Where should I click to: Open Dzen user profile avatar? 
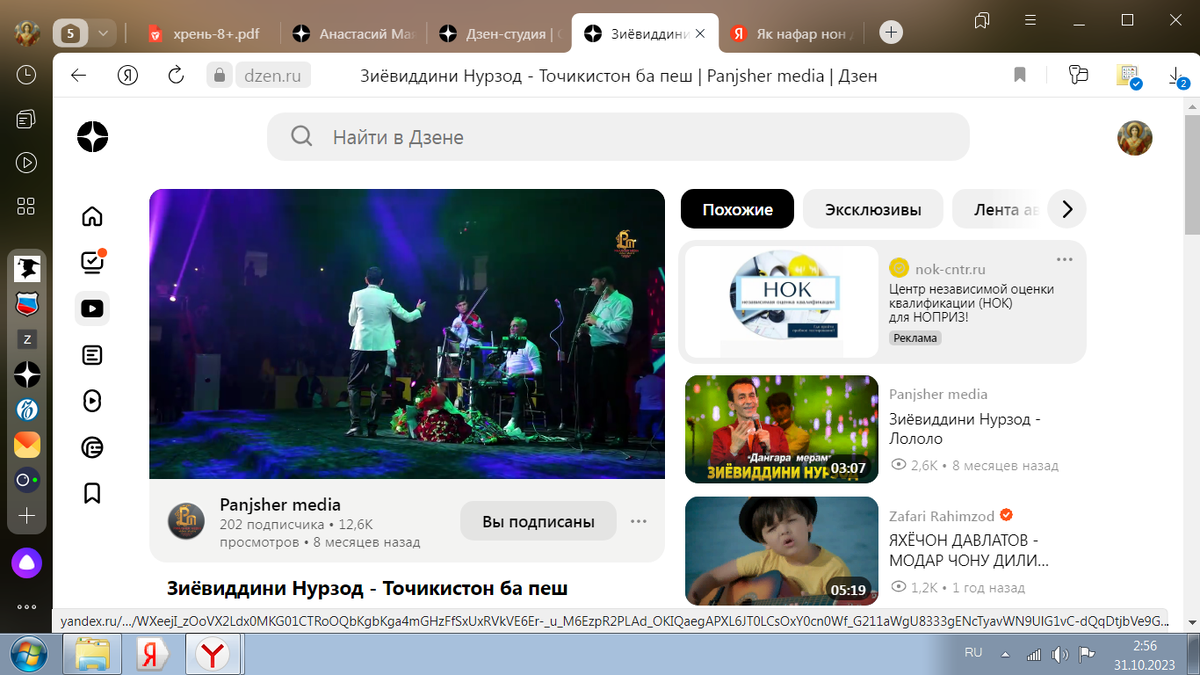point(1134,137)
